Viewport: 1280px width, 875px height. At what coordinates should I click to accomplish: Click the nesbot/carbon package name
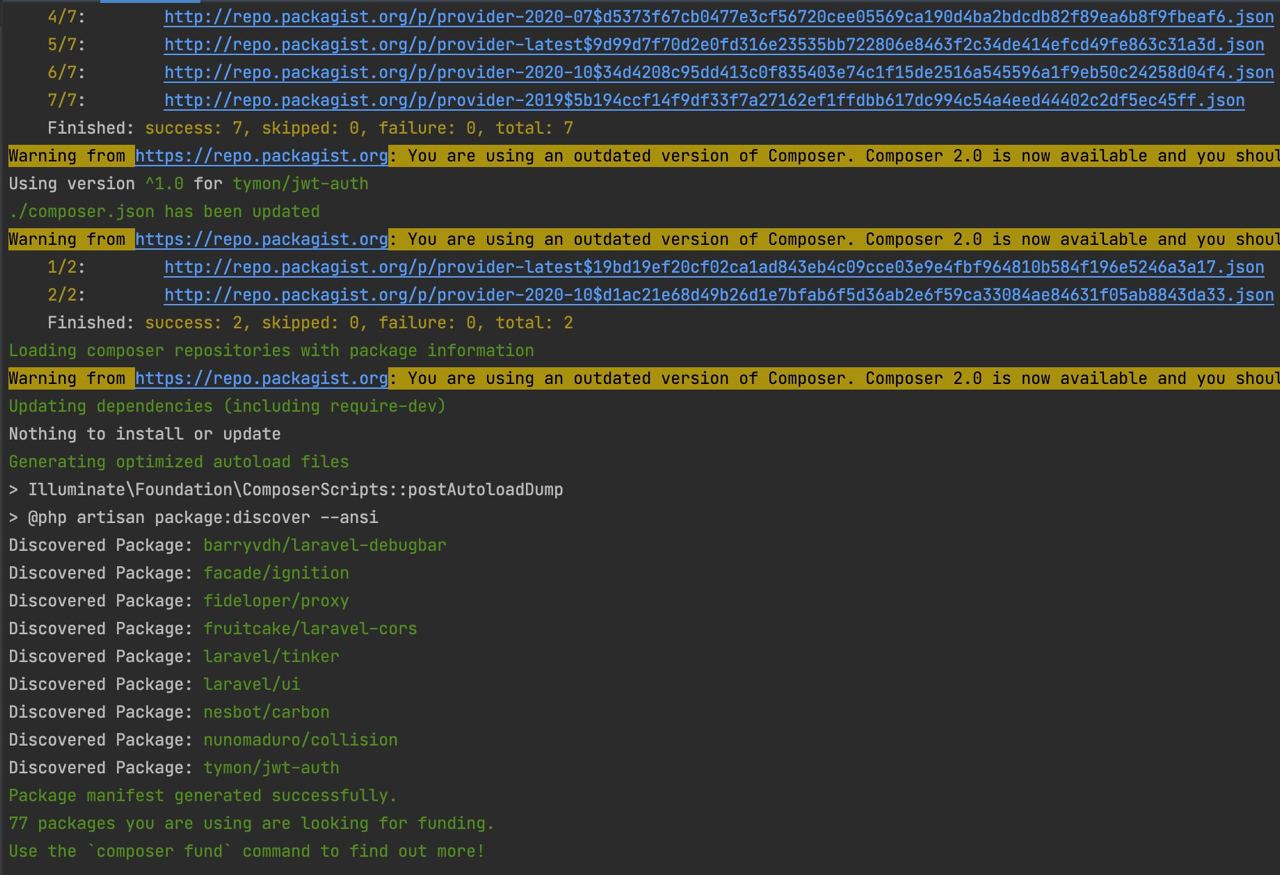coord(266,713)
